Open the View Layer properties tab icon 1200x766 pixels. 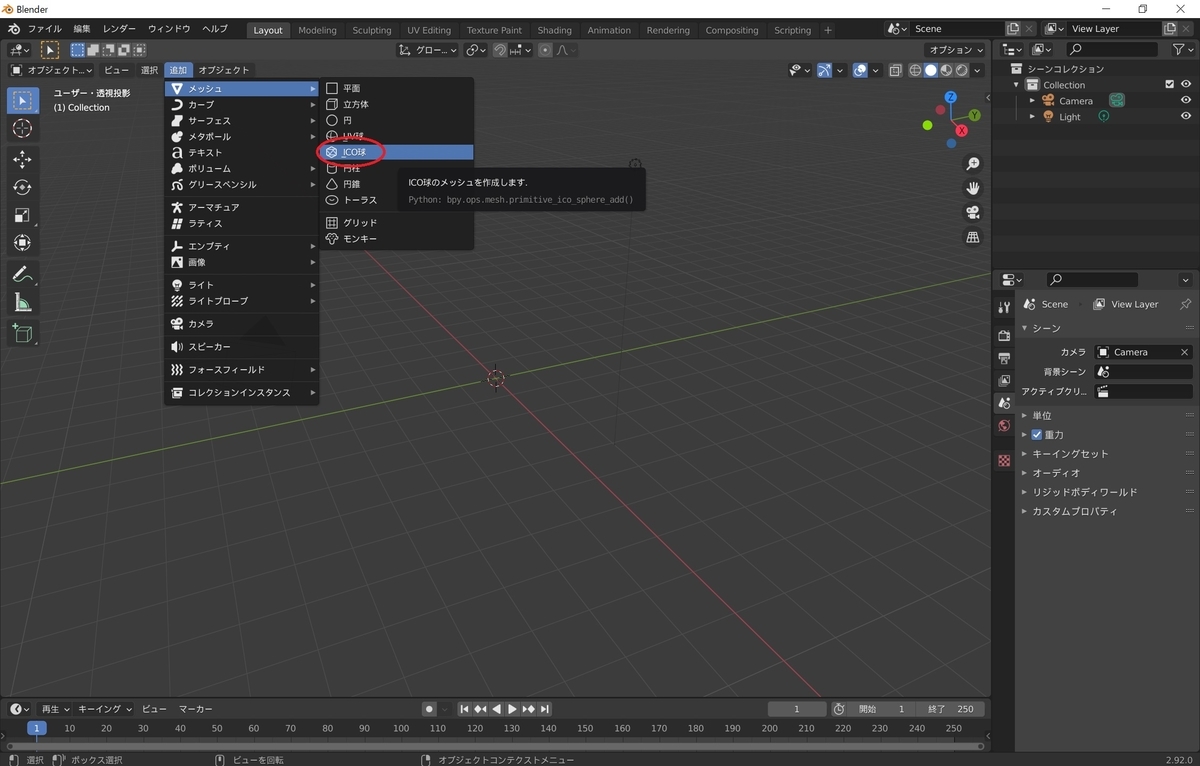coord(1004,381)
